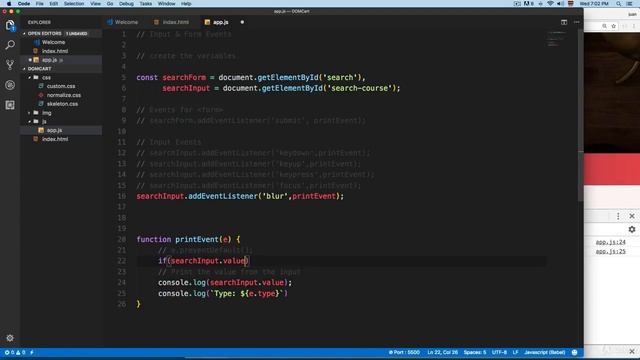Screen dimensions: 640x360
Task: Open Notification Center in menu bar
Action: [629, 4]
